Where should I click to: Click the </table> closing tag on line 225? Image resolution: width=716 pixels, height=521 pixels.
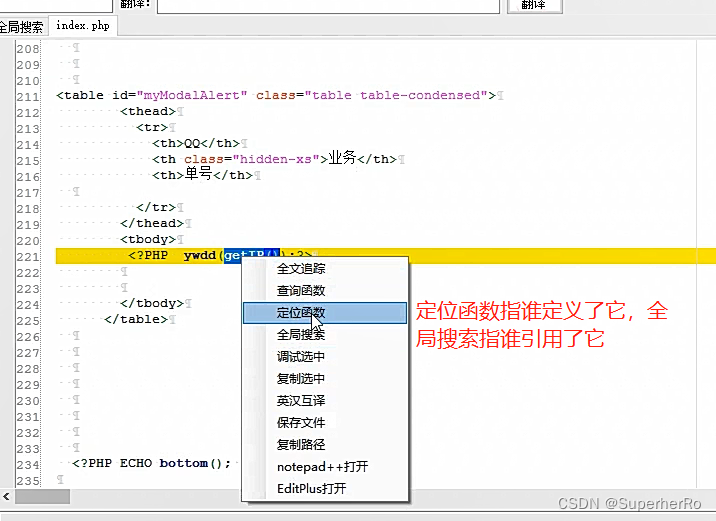pos(136,319)
